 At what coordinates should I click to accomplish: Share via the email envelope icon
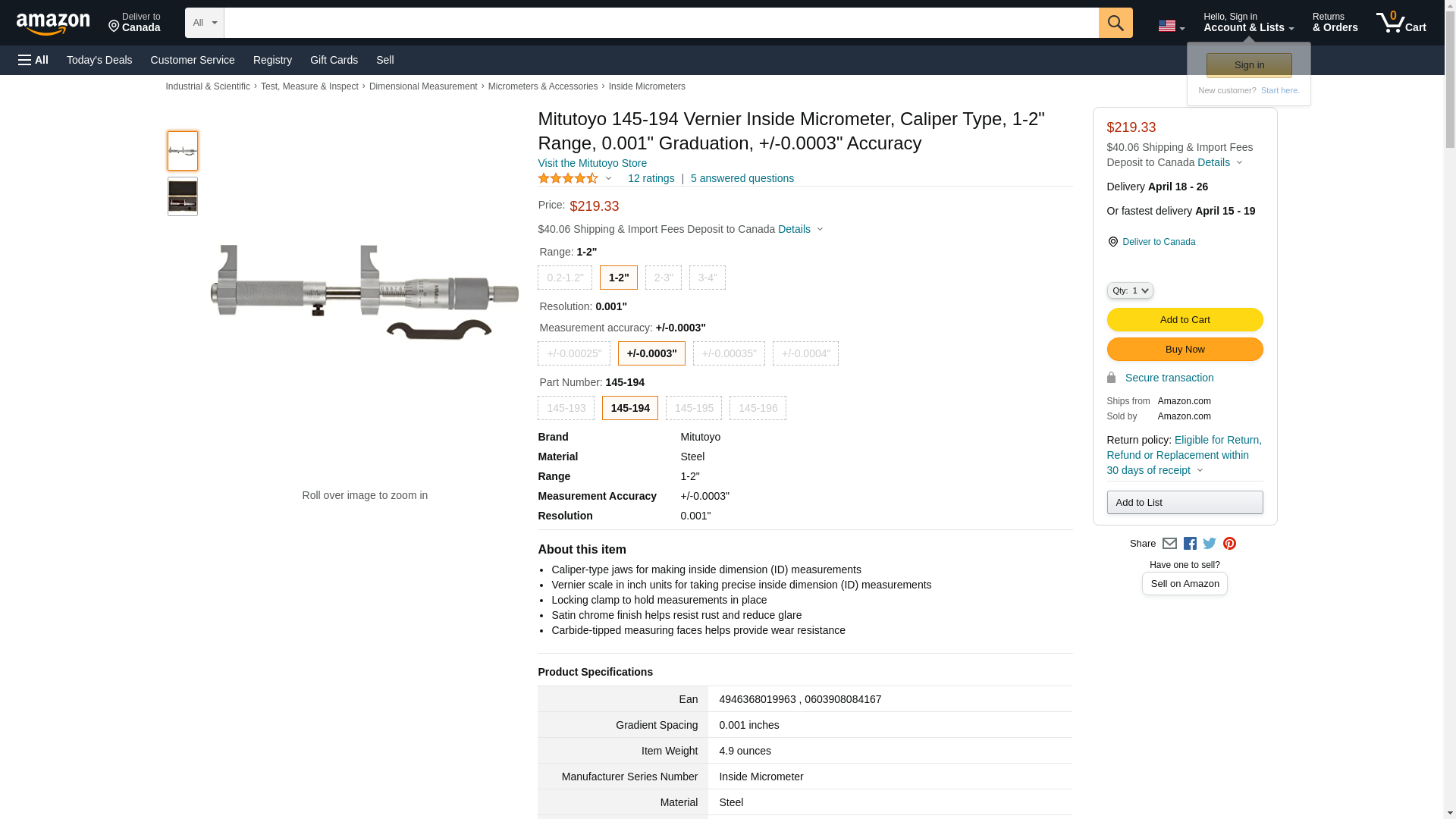pyautogui.click(x=1169, y=544)
